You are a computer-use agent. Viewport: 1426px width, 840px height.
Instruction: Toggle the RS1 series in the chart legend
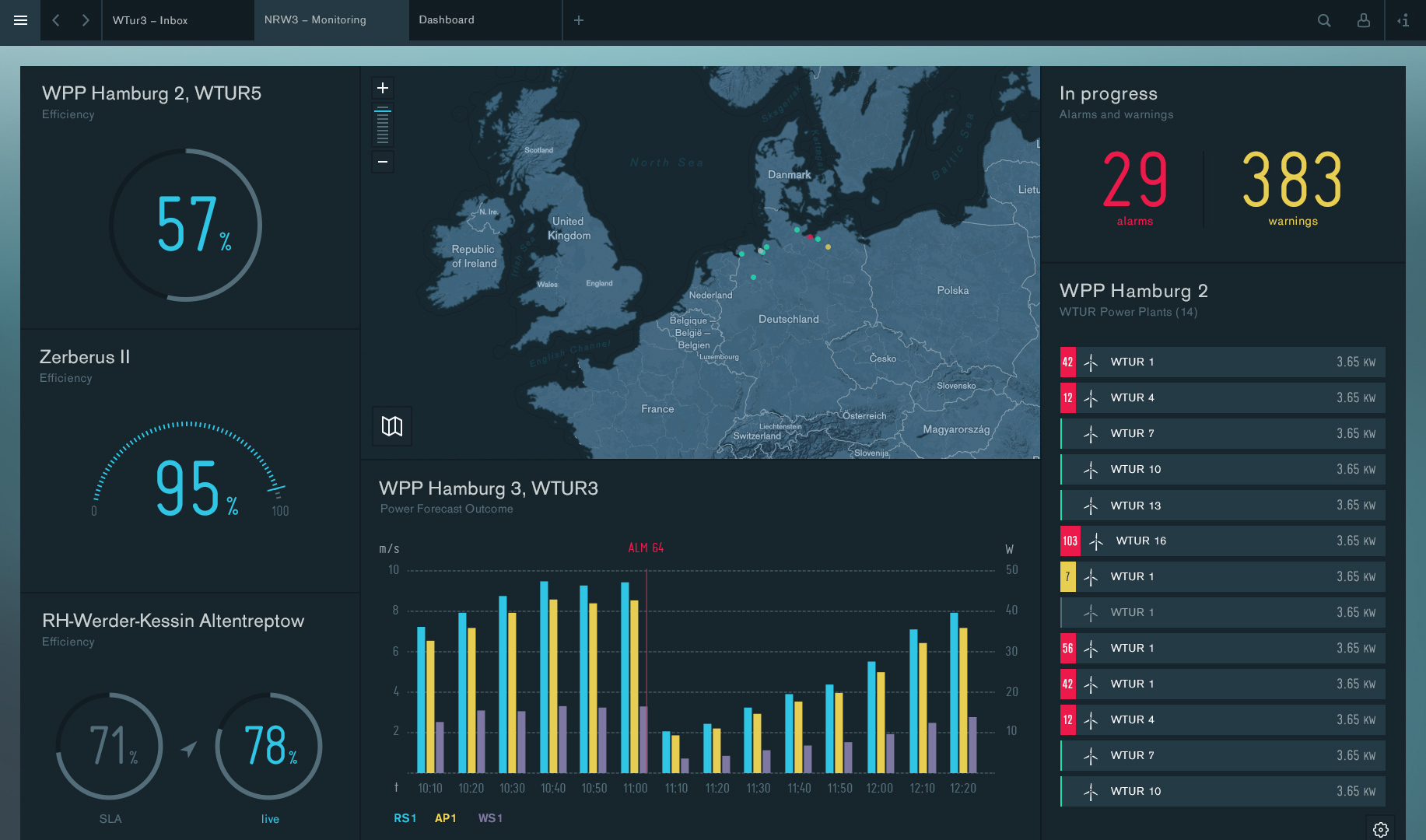(405, 817)
